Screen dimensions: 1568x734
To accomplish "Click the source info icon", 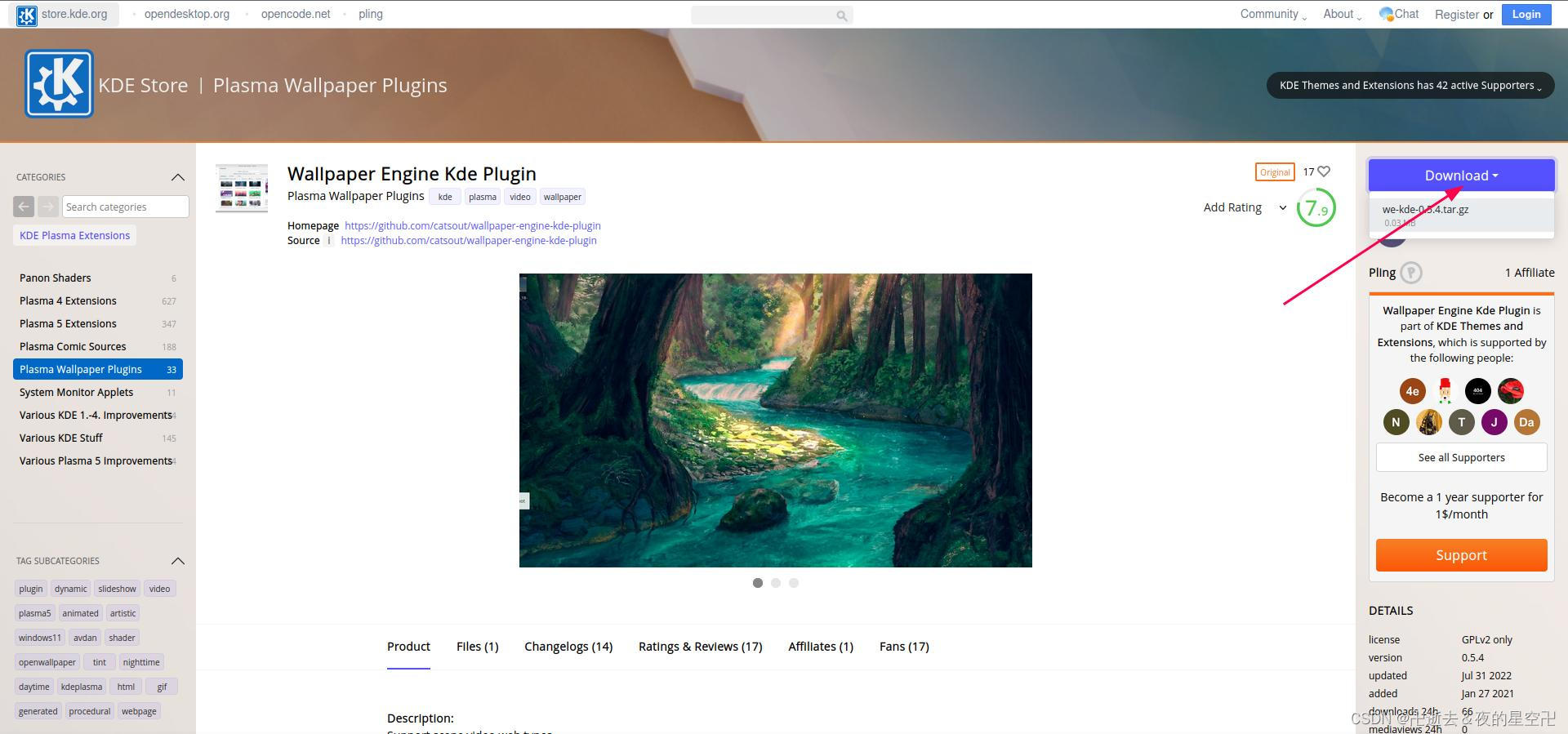I will [x=329, y=241].
